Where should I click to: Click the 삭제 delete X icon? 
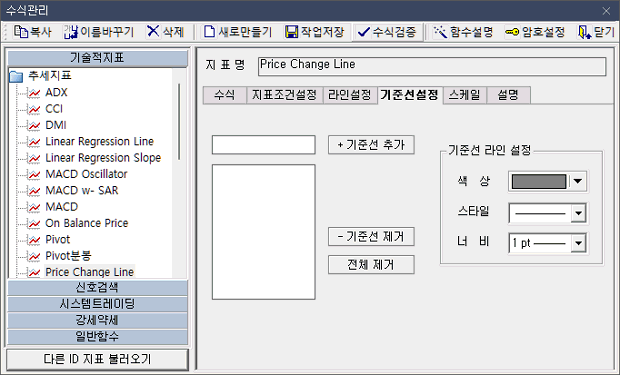click(153, 31)
